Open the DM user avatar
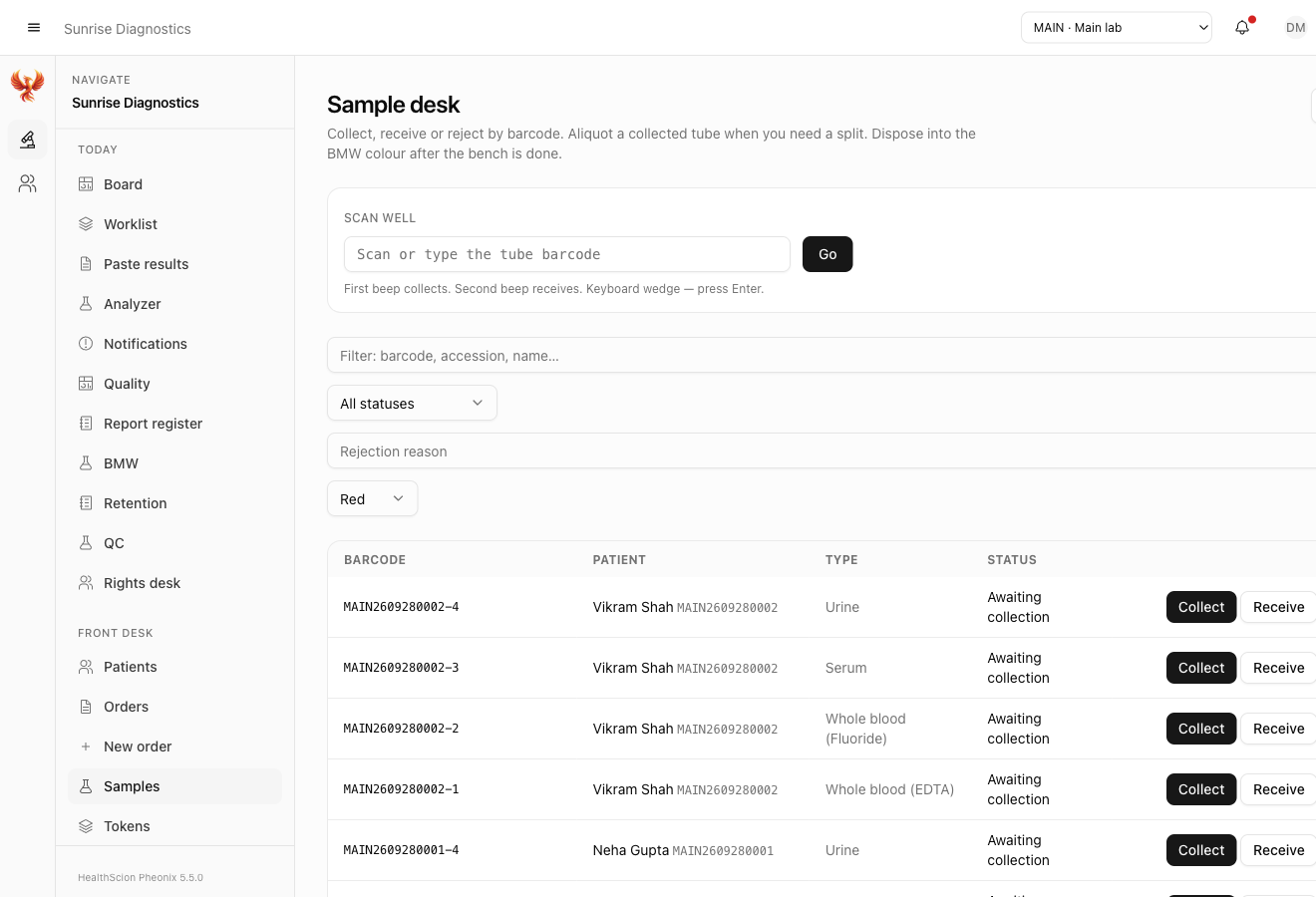 [x=1295, y=28]
